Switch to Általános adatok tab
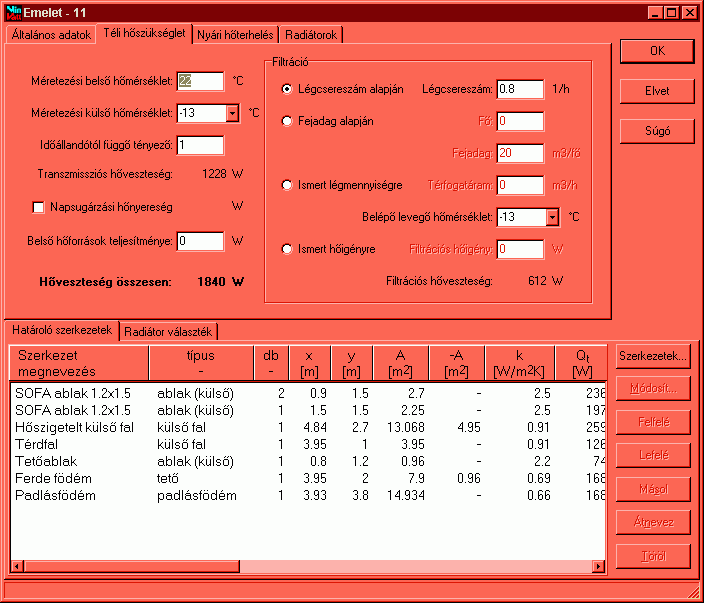 [51, 35]
